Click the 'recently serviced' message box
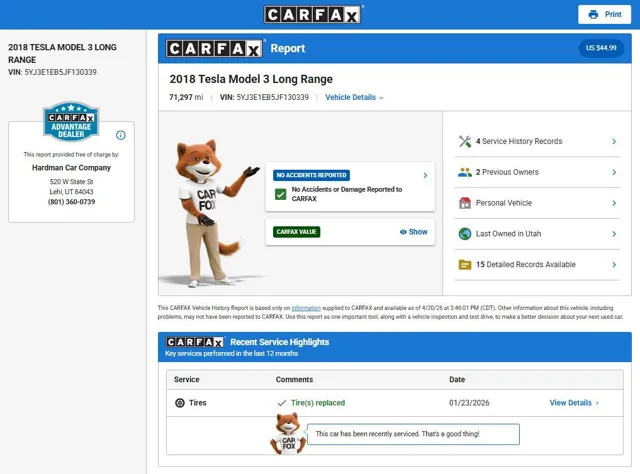Screen dimensions: 640x474 [413, 434]
